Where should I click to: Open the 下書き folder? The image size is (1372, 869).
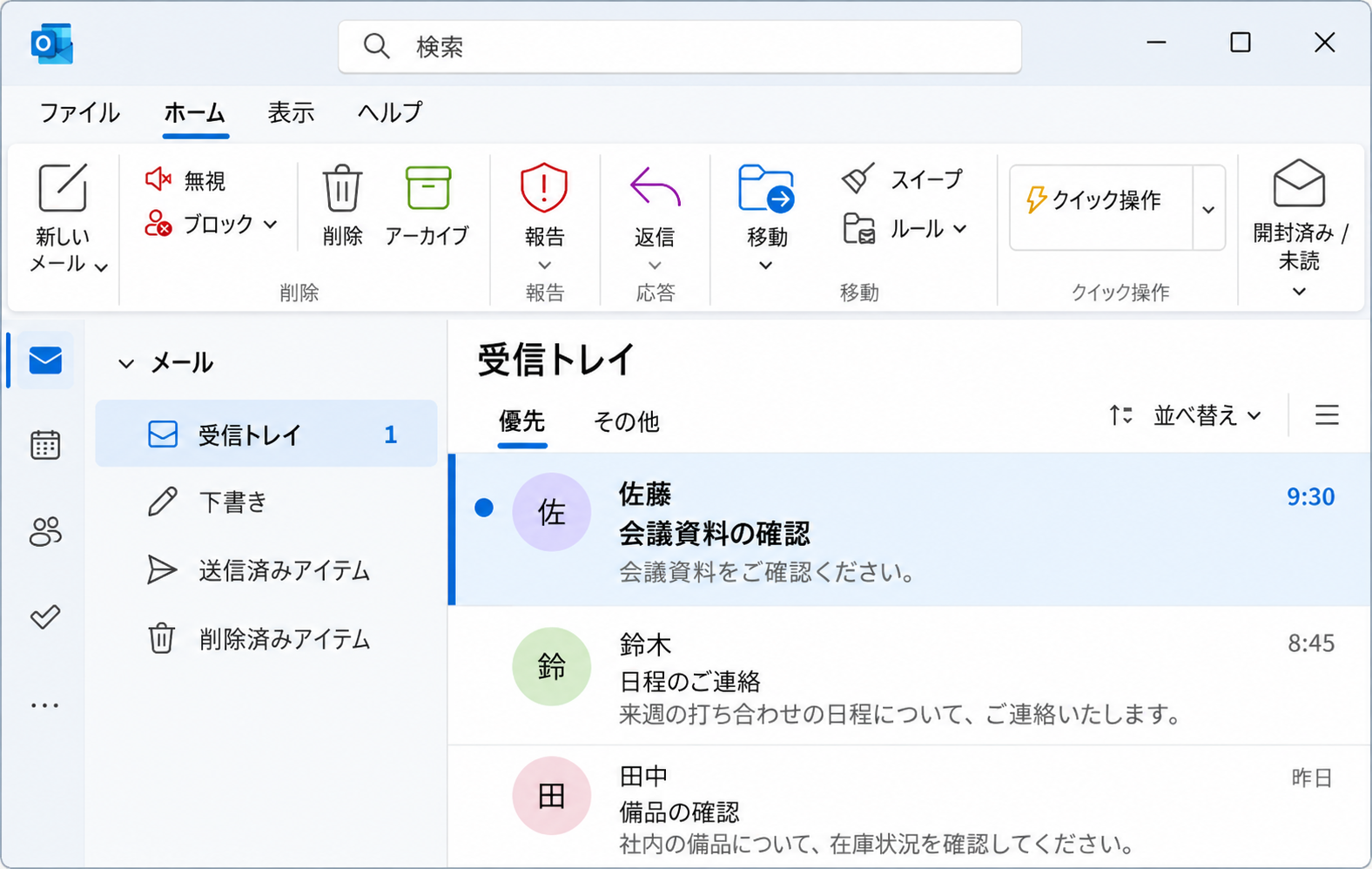point(266,502)
